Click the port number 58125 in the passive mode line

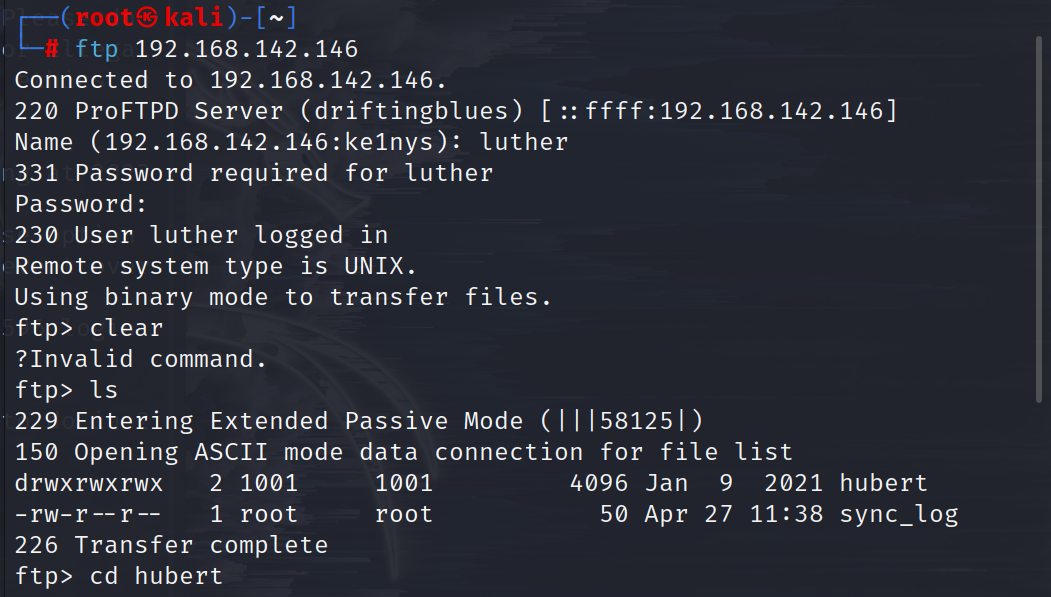(x=636, y=421)
